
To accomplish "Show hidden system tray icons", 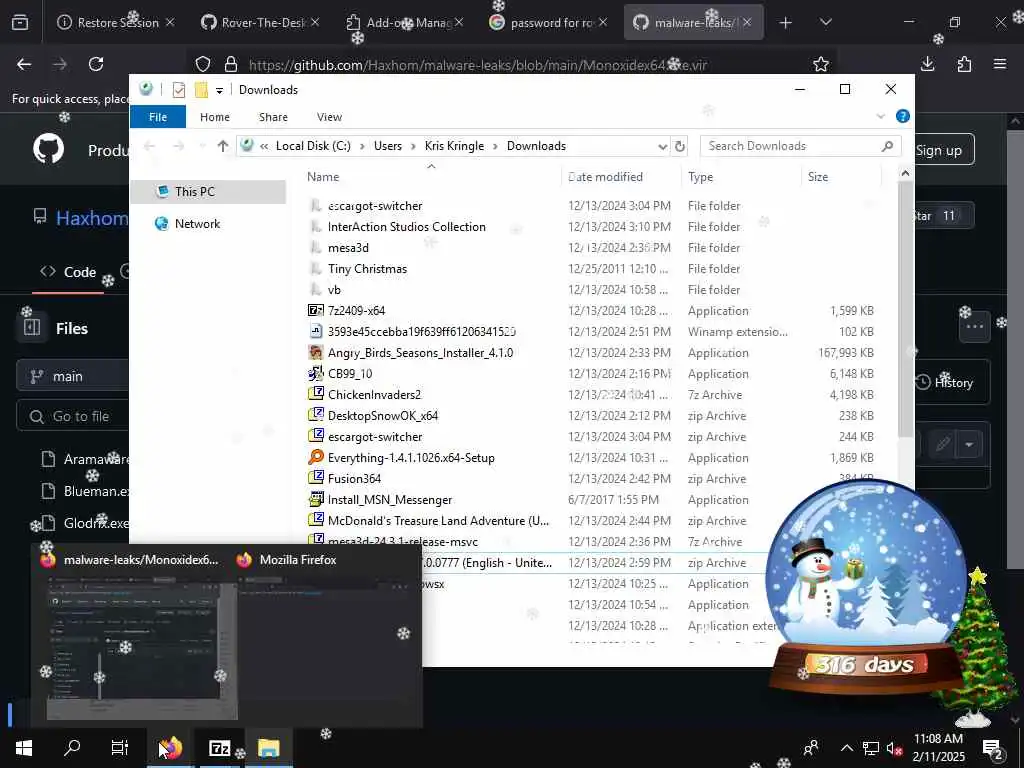I will (846, 748).
